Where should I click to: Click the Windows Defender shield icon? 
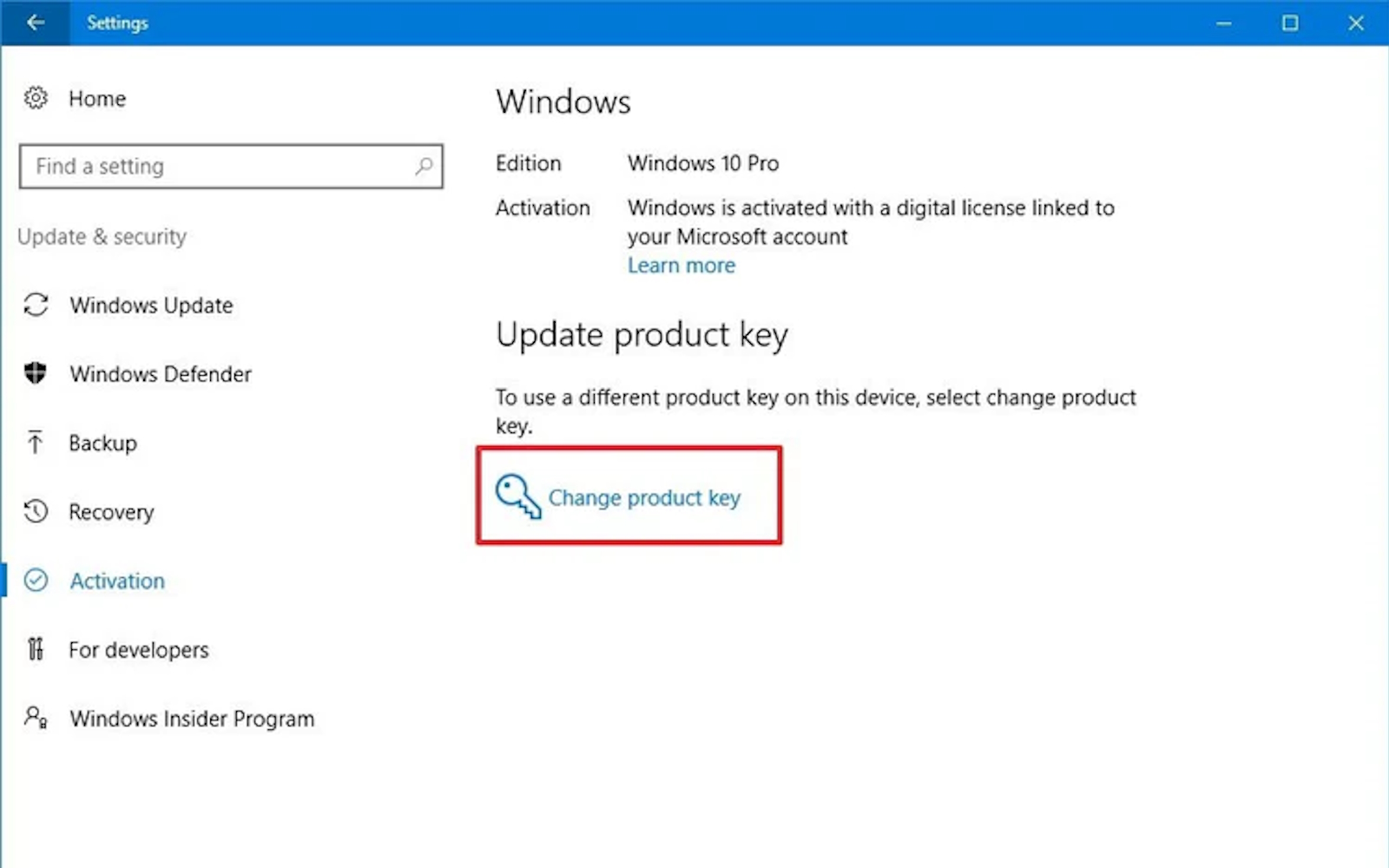[x=36, y=373]
